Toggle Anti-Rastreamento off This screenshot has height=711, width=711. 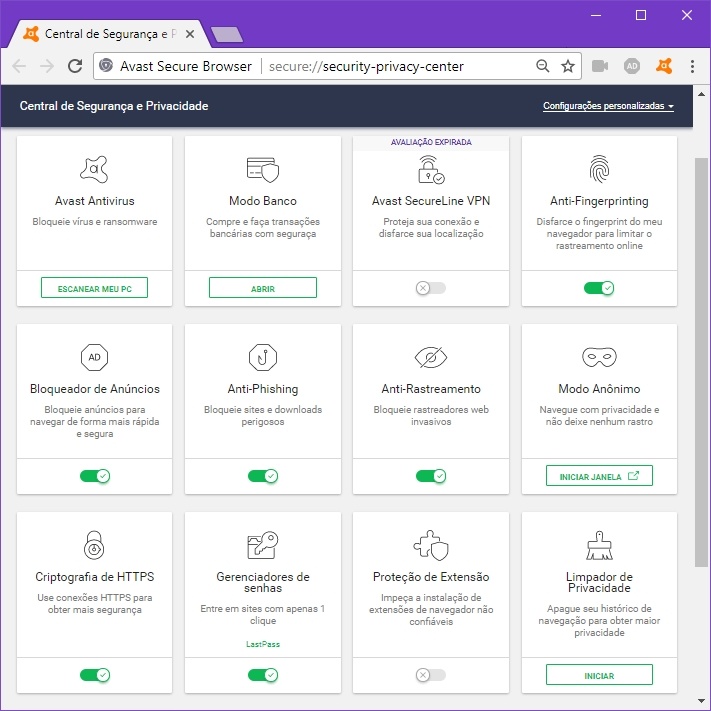click(431, 476)
